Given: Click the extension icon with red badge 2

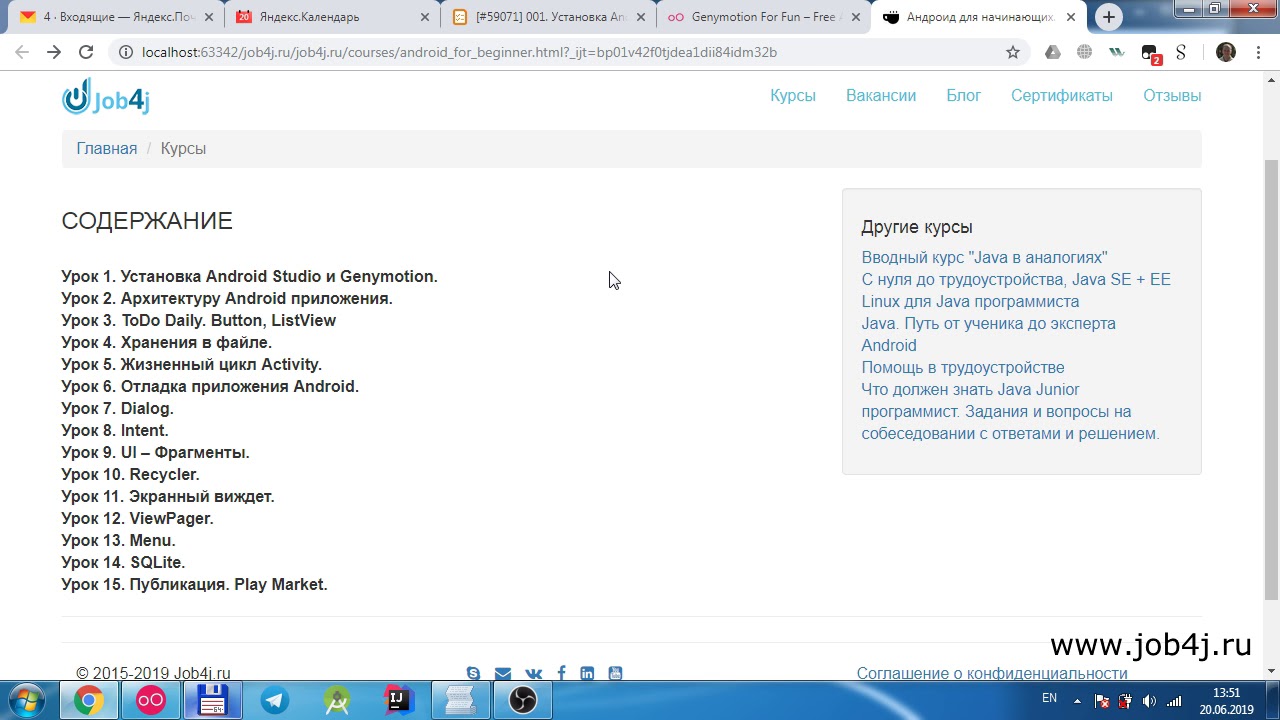Looking at the screenshot, I should point(1150,53).
